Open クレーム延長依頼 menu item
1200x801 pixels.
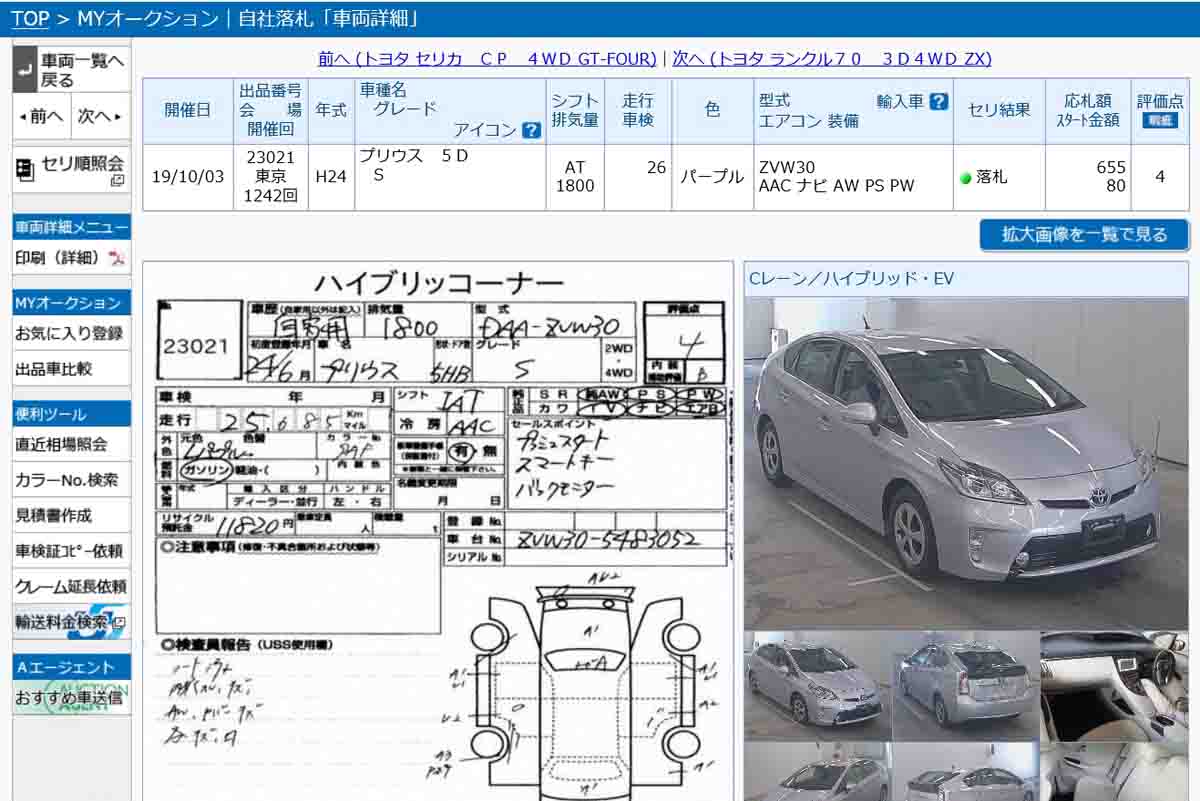(x=71, y=586)
